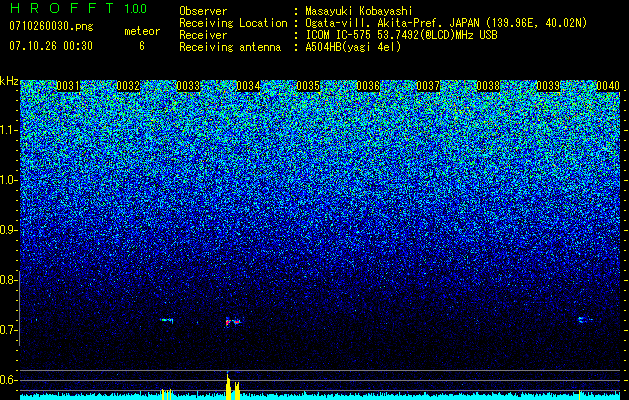629x400 pixels.
Task: Select the file name 0710260030.png
Action: coord(51,27)
